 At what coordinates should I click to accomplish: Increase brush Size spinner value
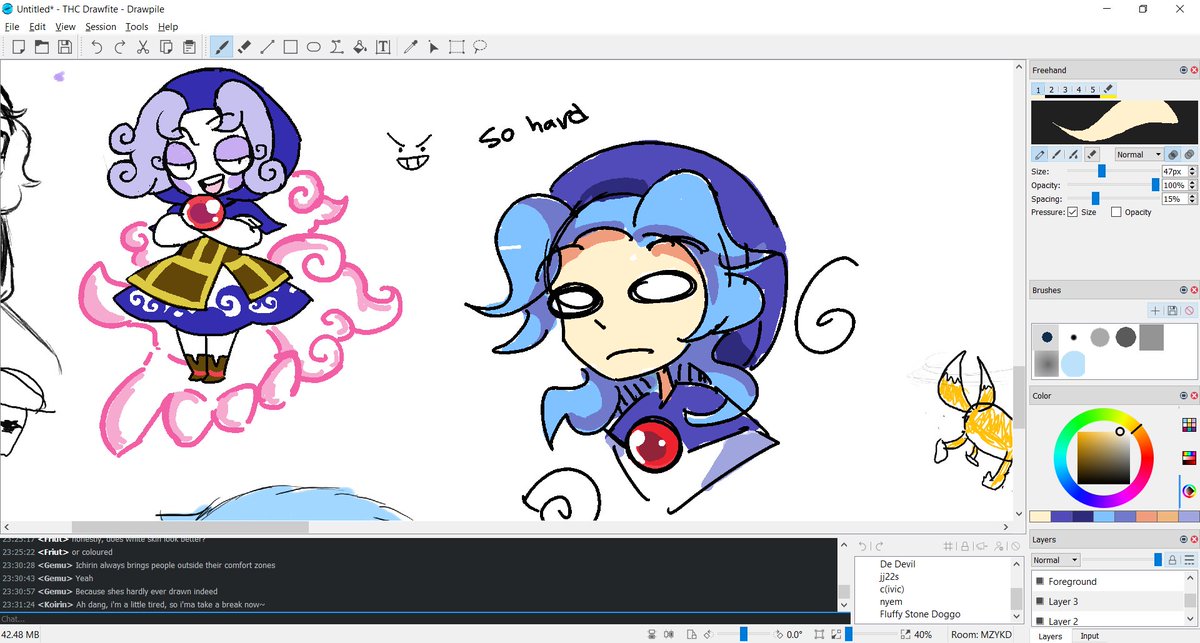[1194, 169]
